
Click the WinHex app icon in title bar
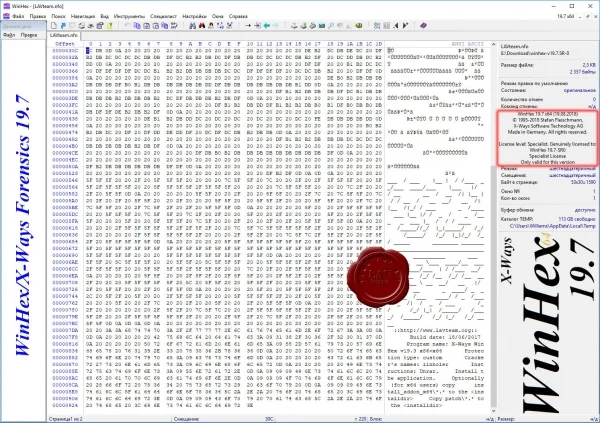click(x=6, y=6)
